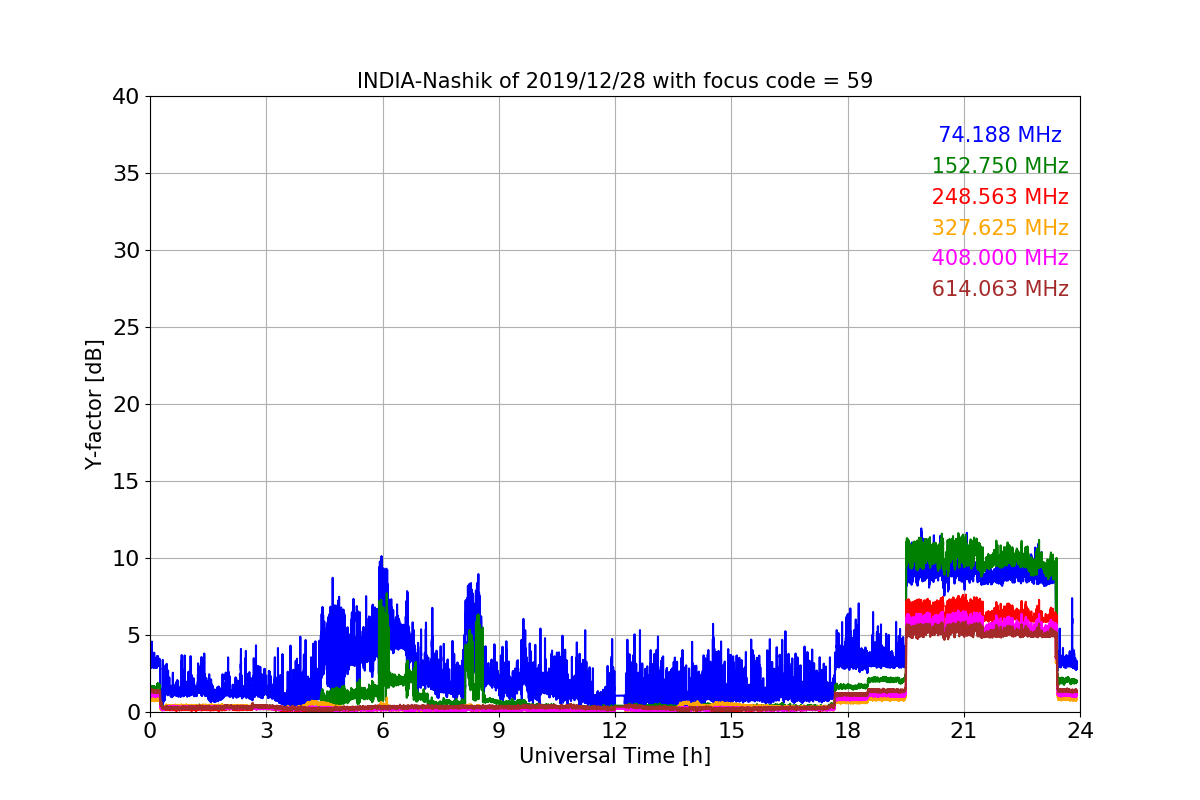Click the 5 tick on Y axis
Screen dimensions: 1200x800
(133, 636)
